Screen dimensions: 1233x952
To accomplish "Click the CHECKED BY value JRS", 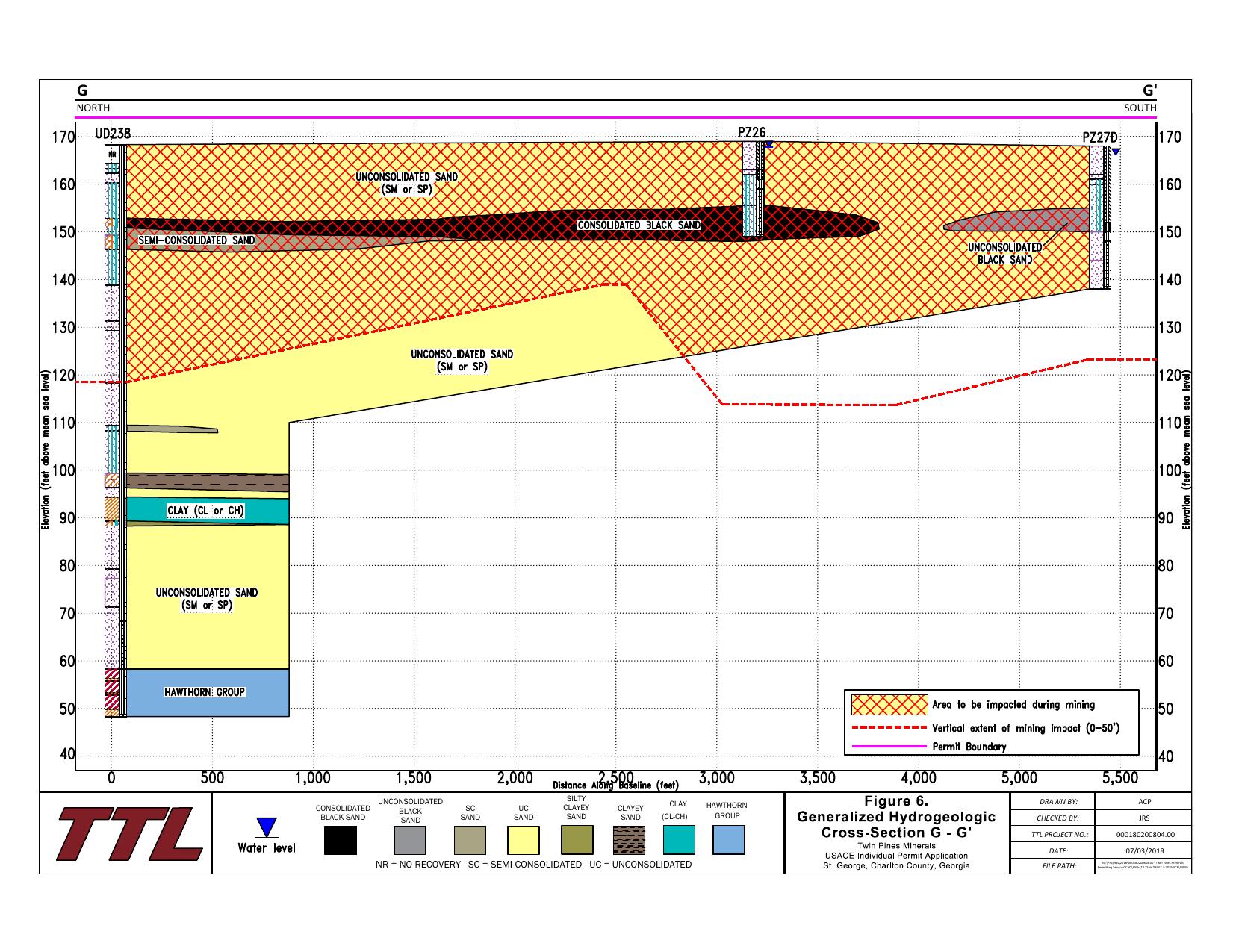I will pyautogui.click(x=1144, y=818).
